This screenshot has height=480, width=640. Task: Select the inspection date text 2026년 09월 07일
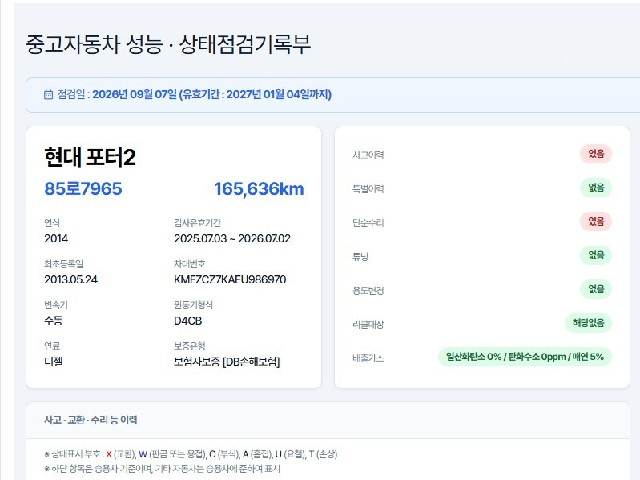(135, 94)
